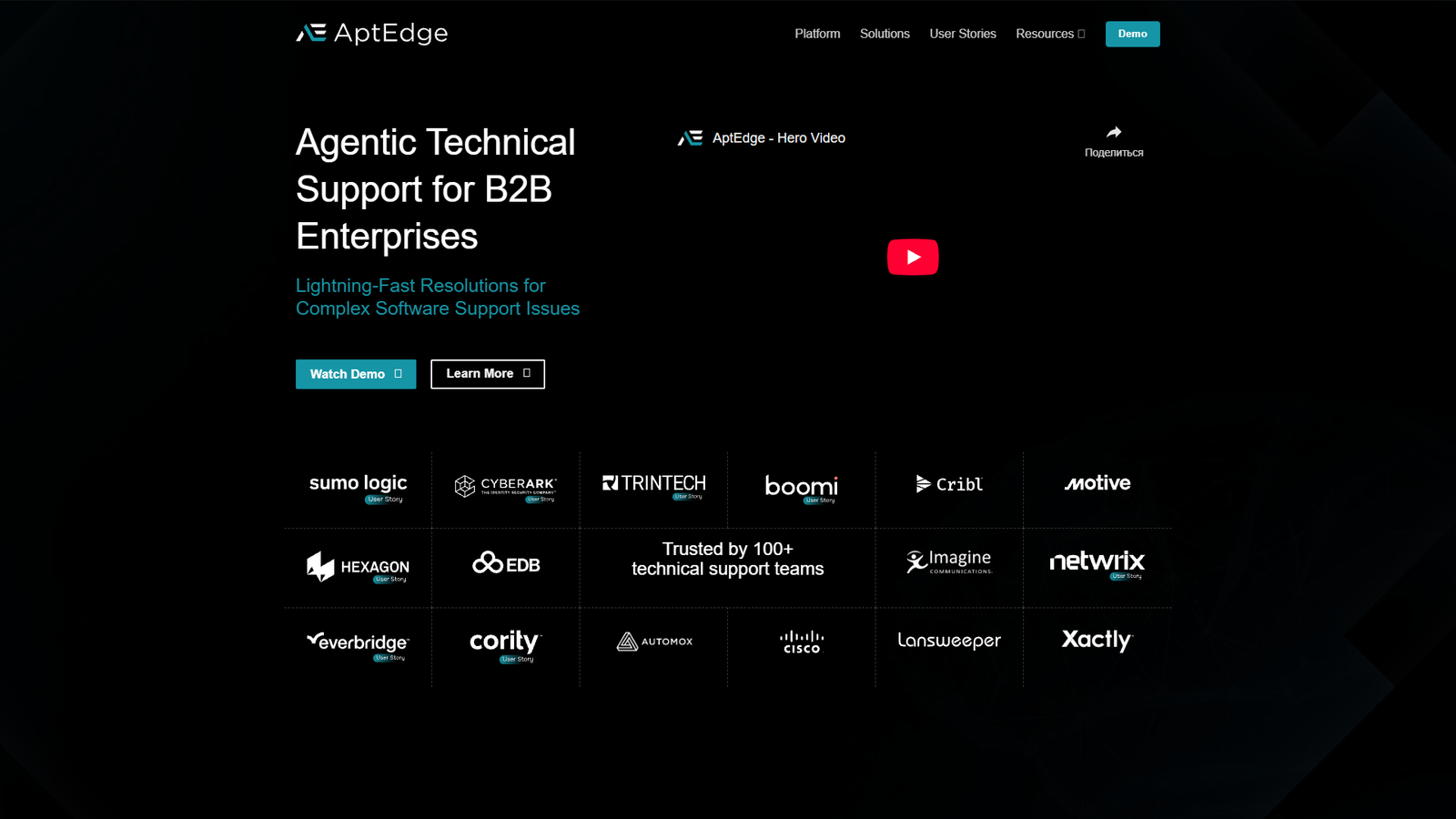Image resolution: width=1456 pixels, height=819 pixels.
Task: Click the Automox logo
Action: (x=654, y=642)
